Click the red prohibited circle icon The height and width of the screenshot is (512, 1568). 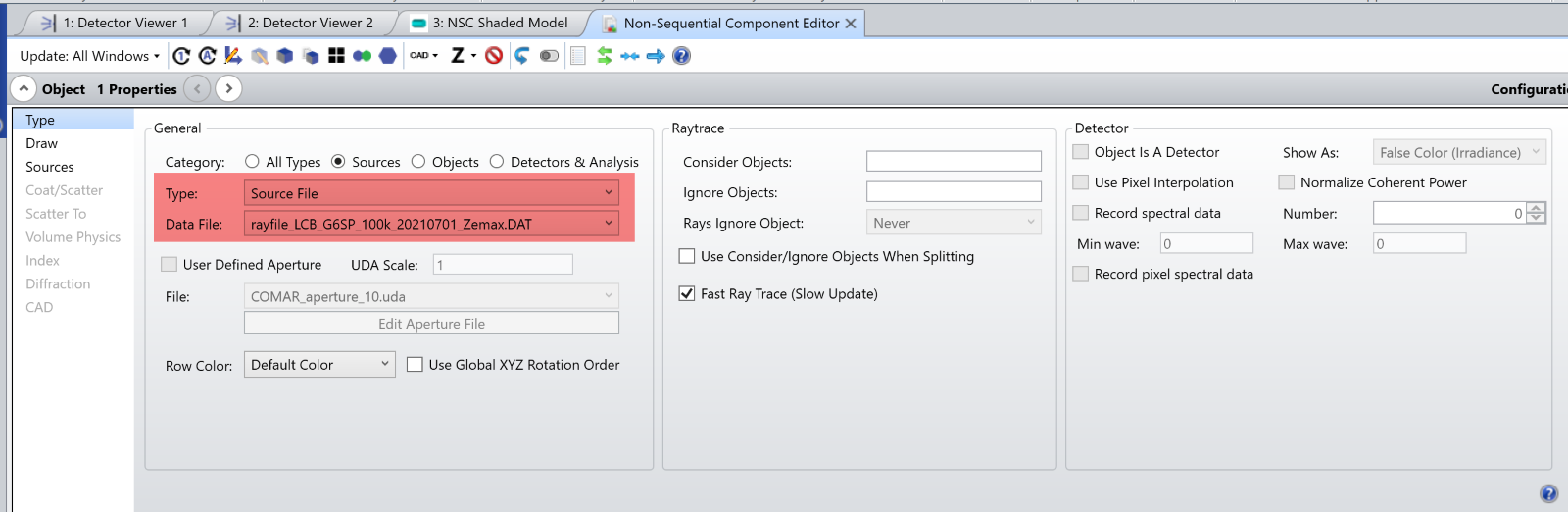click(494, 56)
